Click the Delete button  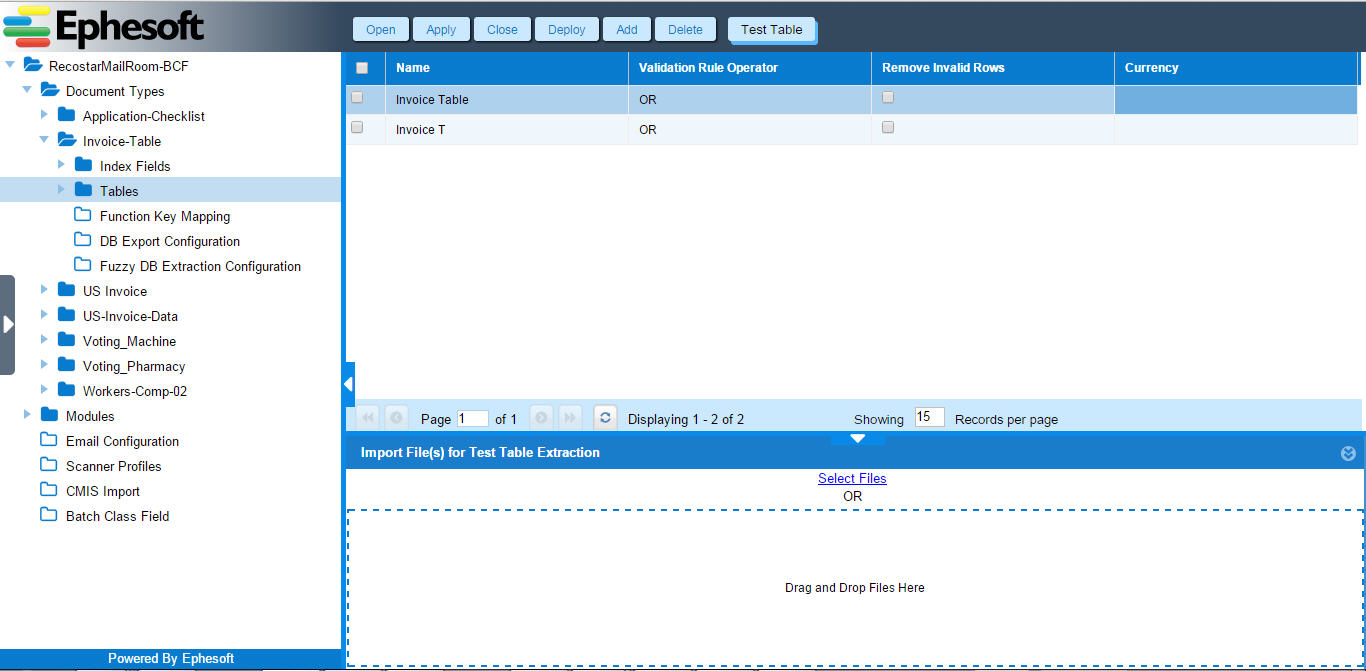click(685, 29)
